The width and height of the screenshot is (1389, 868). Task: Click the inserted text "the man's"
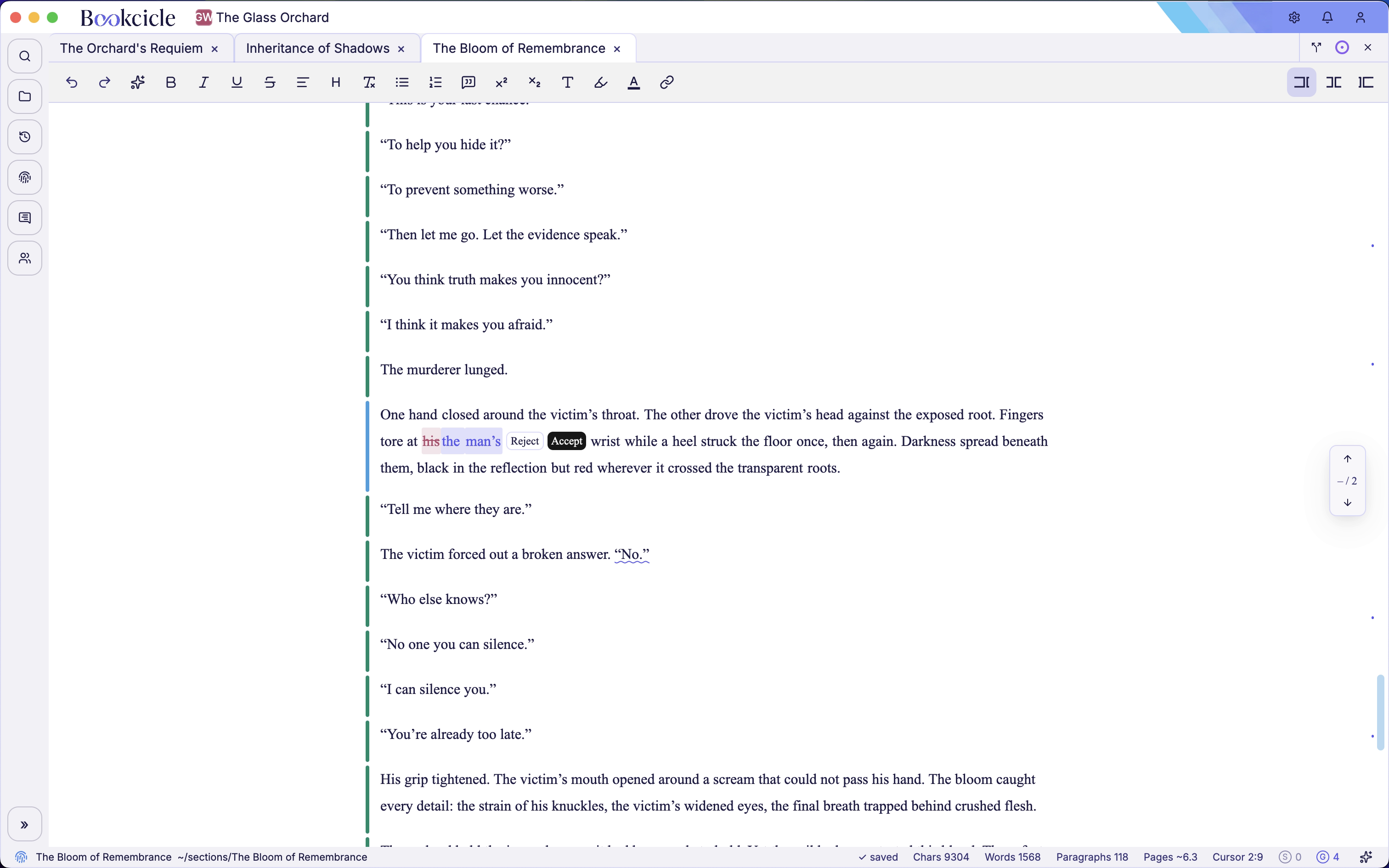pos(471,441)
